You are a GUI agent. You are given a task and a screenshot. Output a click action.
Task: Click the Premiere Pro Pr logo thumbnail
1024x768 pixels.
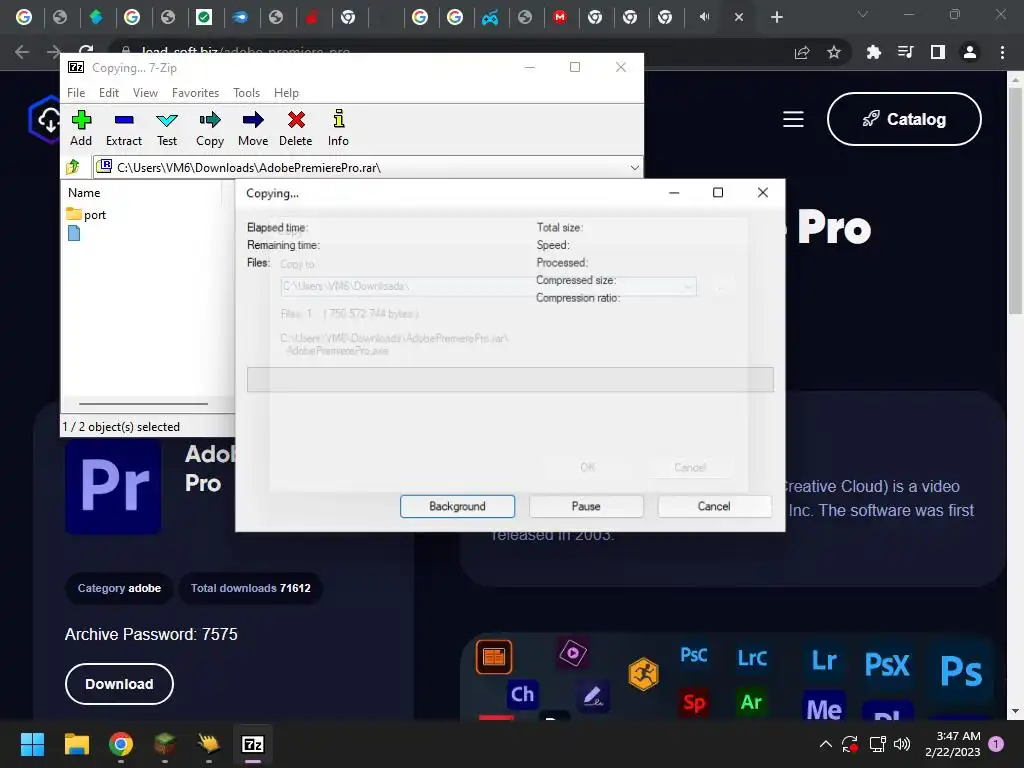point(113,487)
